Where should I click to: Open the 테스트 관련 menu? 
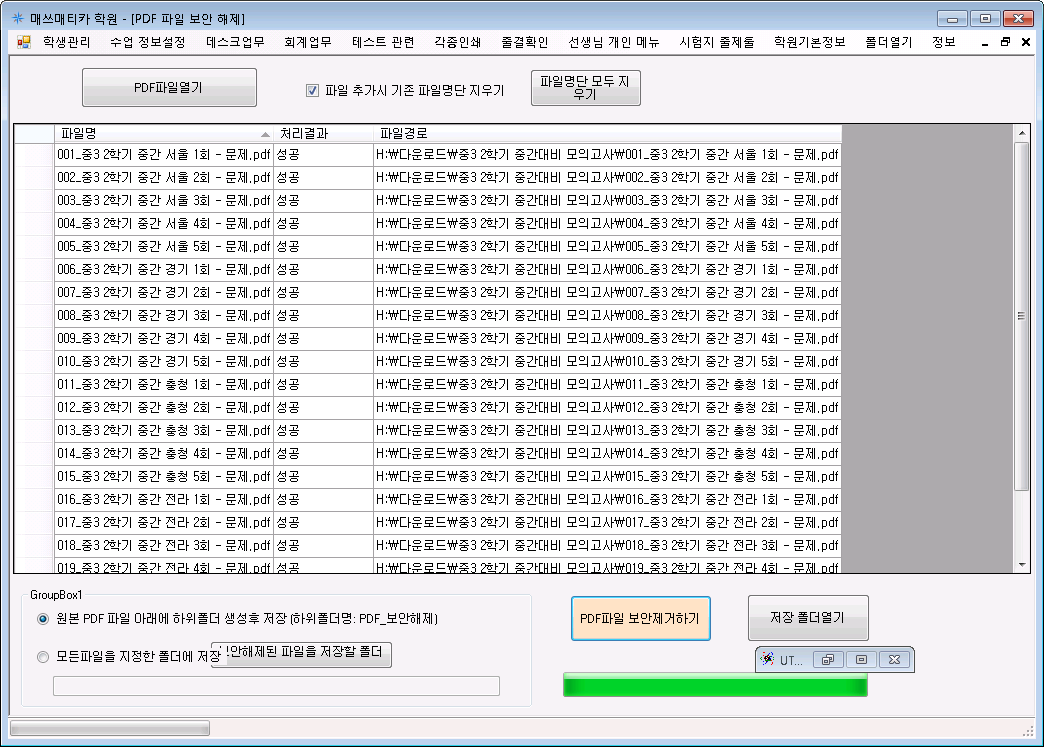383,42
